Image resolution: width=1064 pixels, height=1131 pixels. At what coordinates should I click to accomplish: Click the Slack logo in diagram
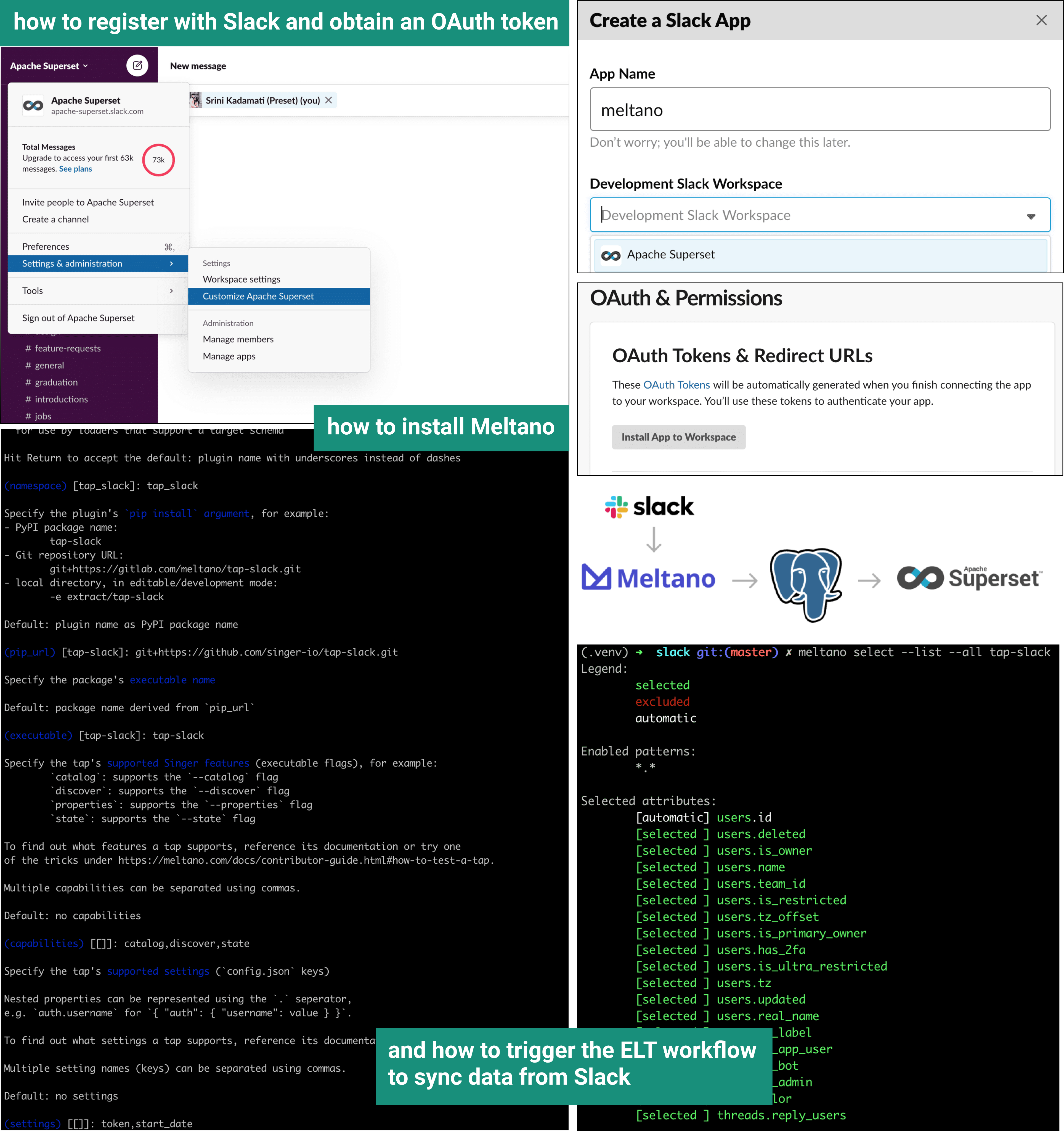tap(649, 506)
